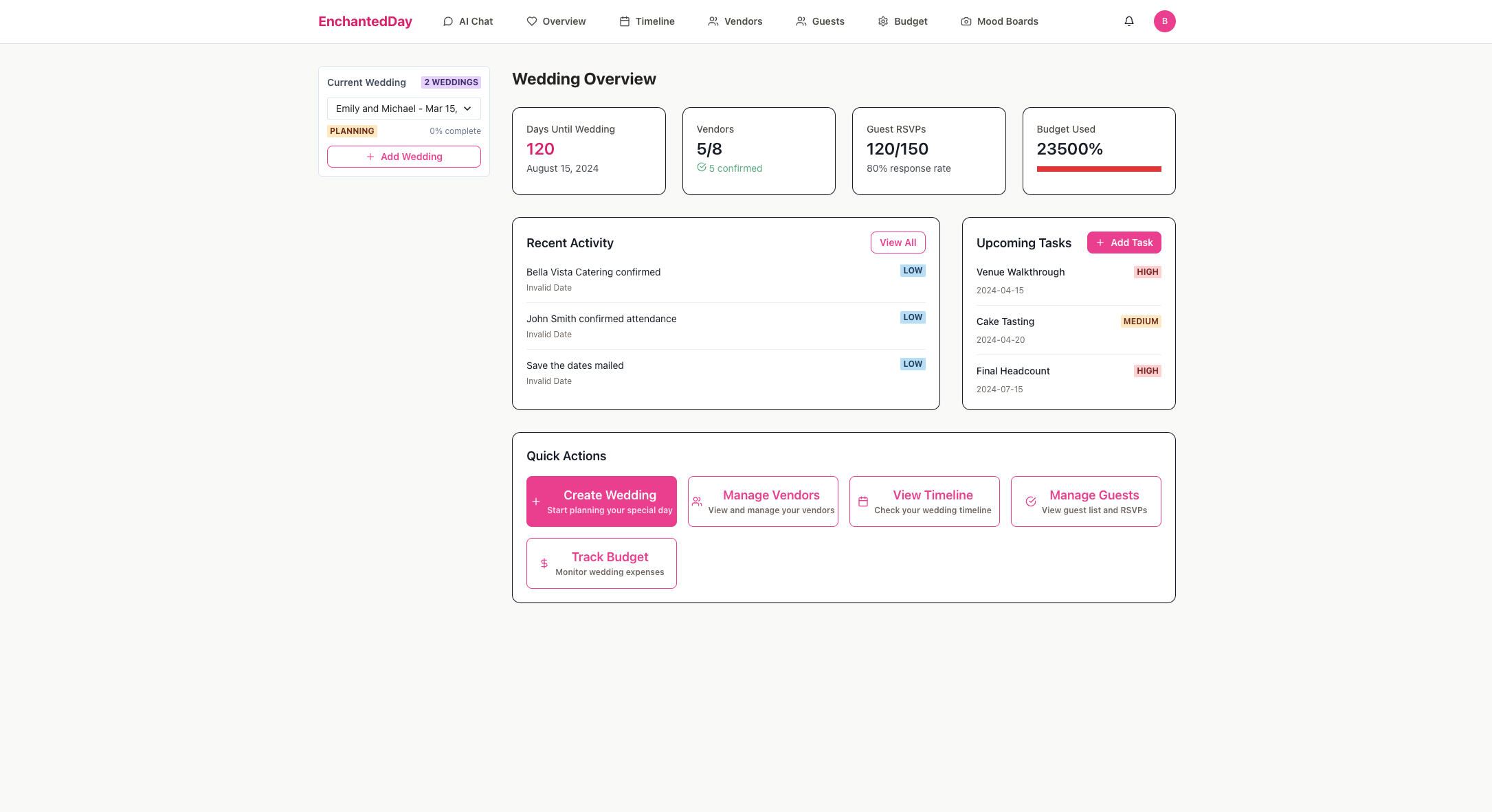Image resolution: width=1492 pixels, height=812 pixels.
Task: Open the user avatar B menu
Action: click(1164, 21)
